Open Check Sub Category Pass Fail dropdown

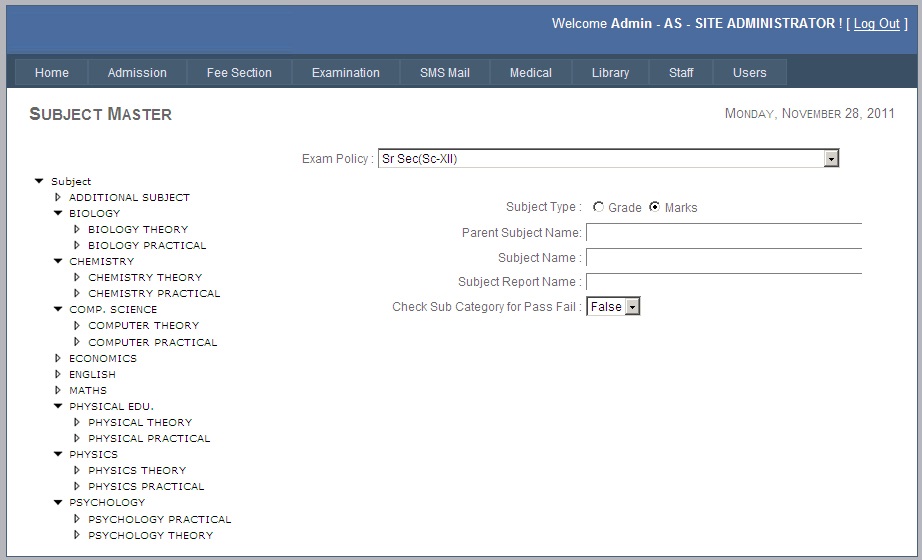631,307
